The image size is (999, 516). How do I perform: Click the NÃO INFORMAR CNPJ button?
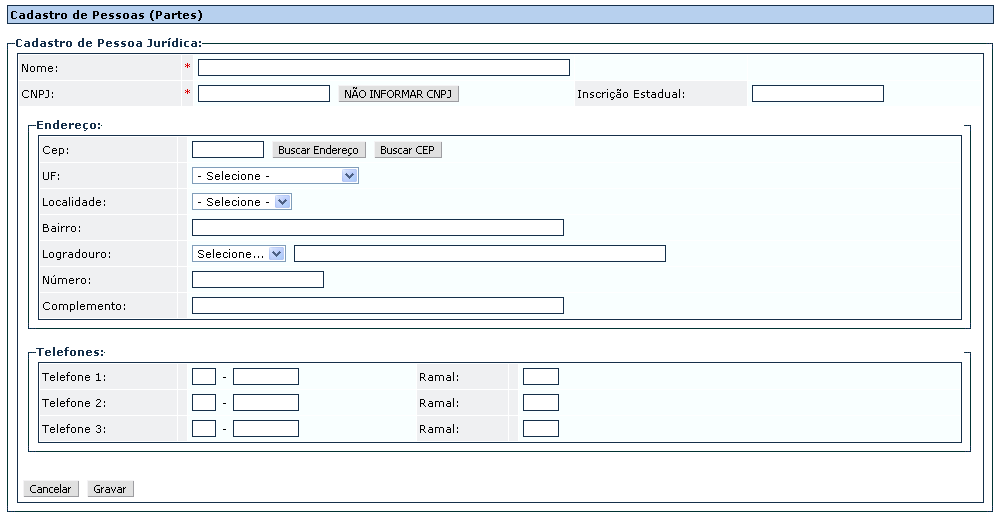398,94
